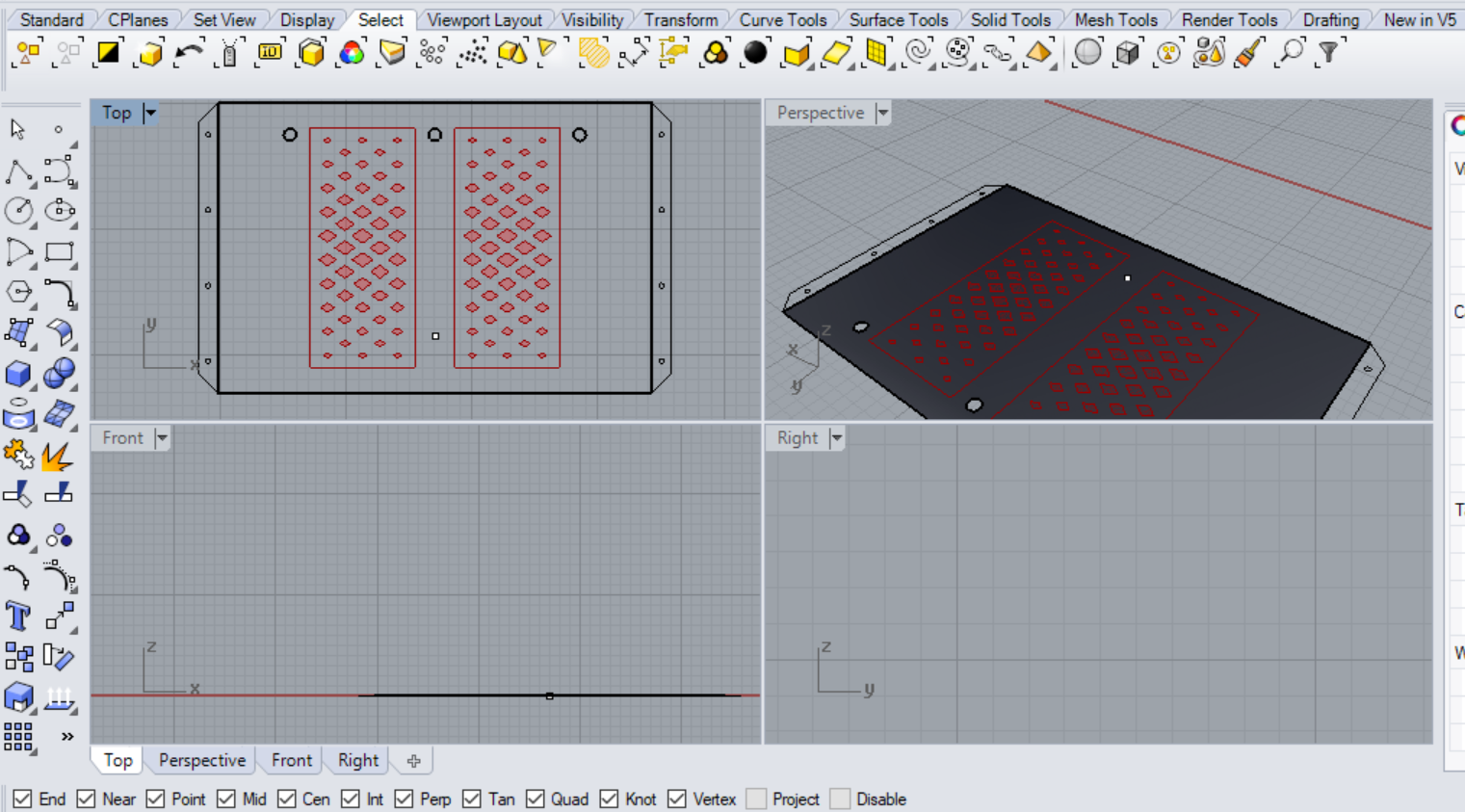The width and height of the screenshot is (1465, 812).
Task: Click the Select by ID icon
Action: 270,53
